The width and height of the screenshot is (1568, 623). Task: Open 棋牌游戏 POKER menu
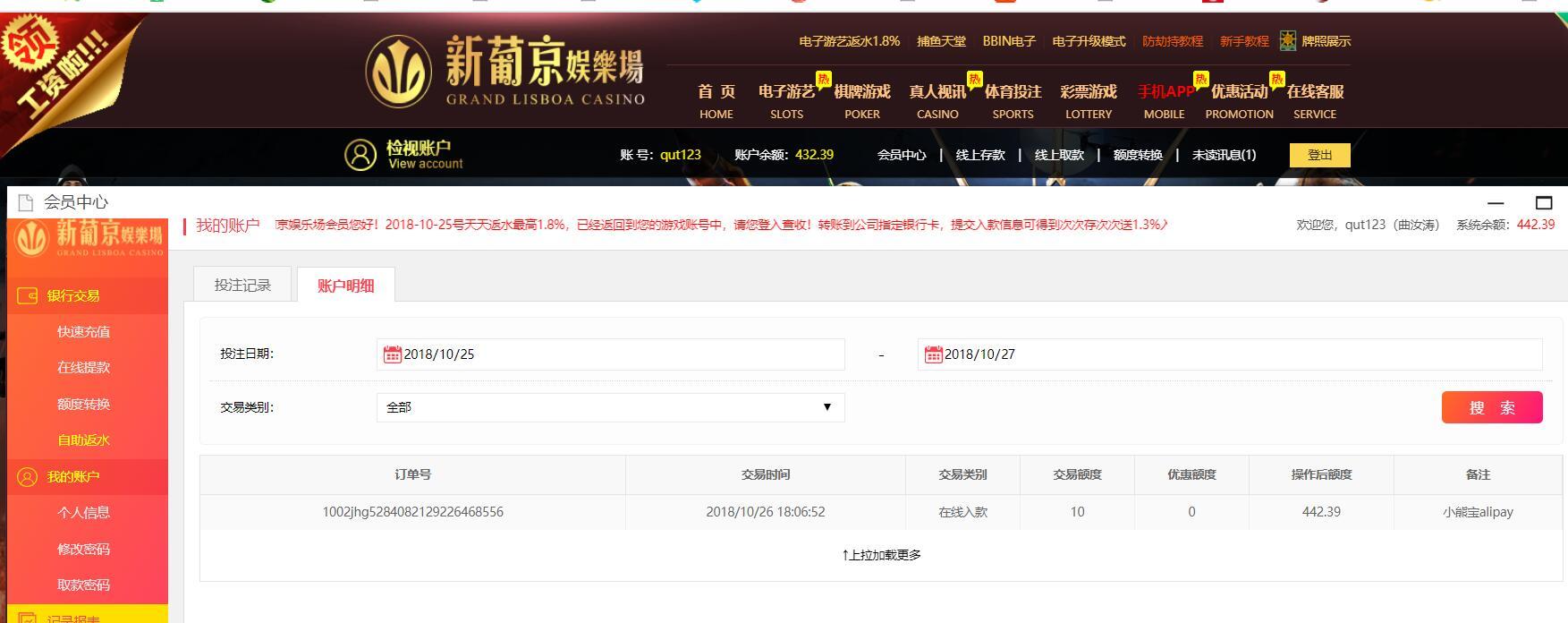click(x=862, y=101)
